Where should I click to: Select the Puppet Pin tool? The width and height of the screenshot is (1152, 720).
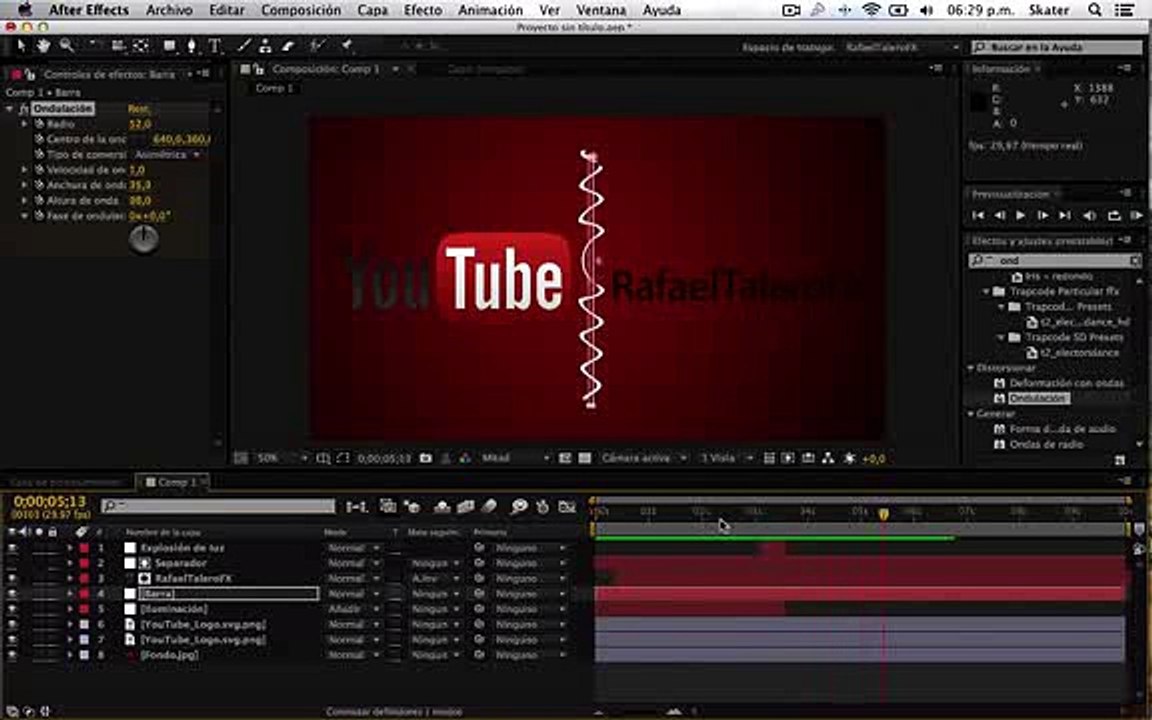point(346,46)
